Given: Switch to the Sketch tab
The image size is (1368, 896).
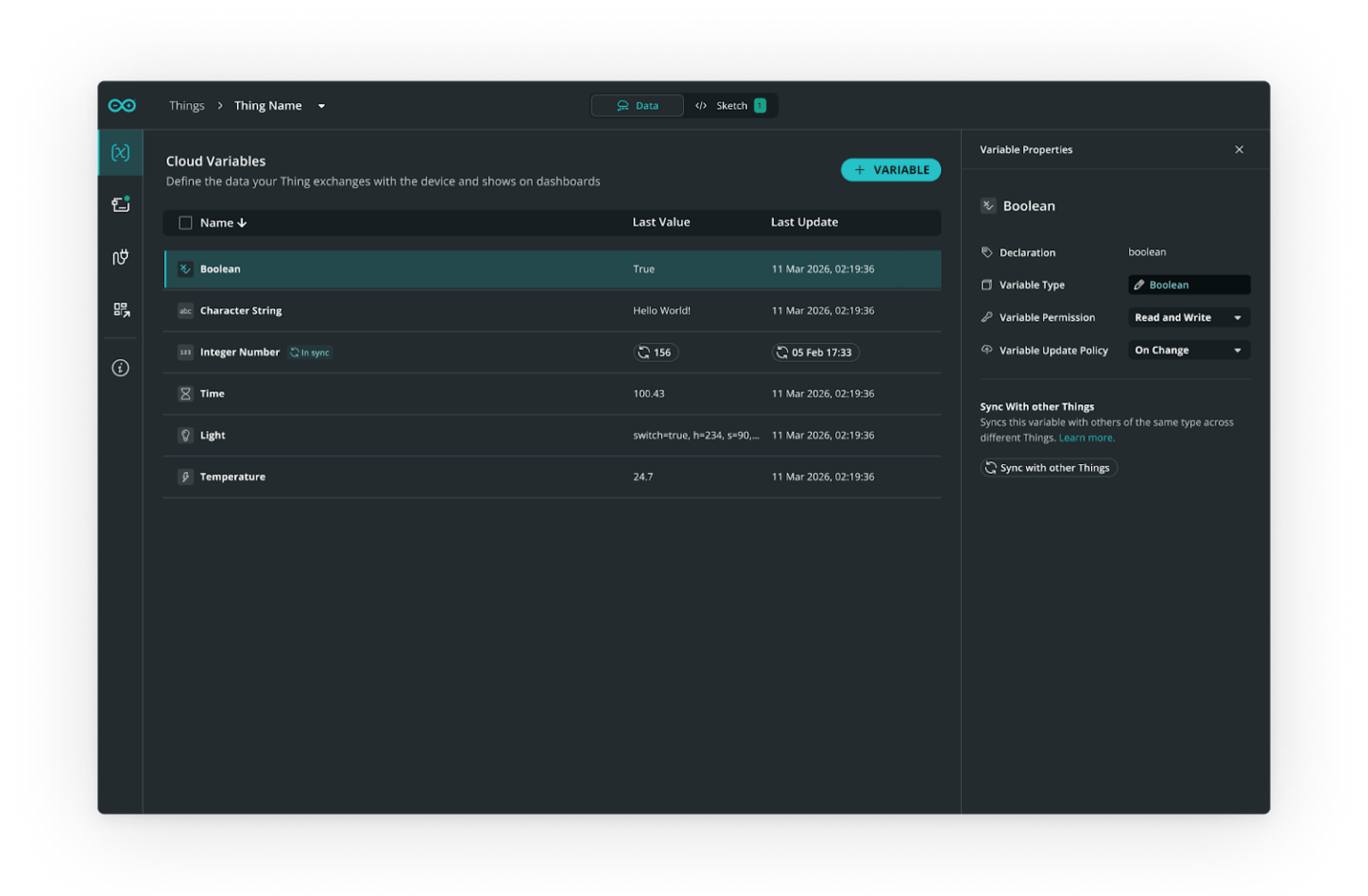Looking at the screenshot, I should (x=730, y=106).
